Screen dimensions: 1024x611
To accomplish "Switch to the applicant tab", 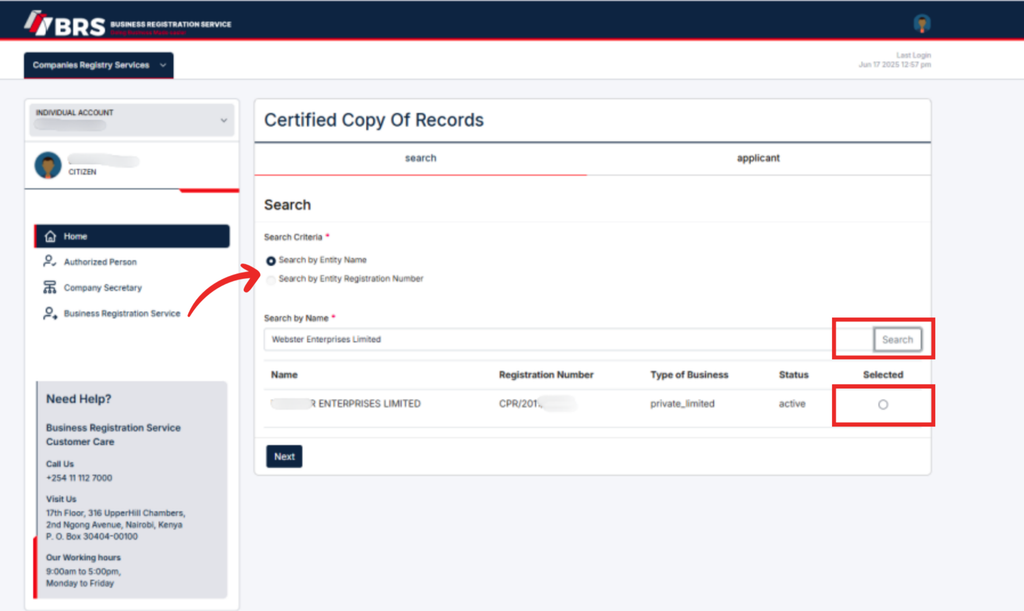I will coord(758,158).
